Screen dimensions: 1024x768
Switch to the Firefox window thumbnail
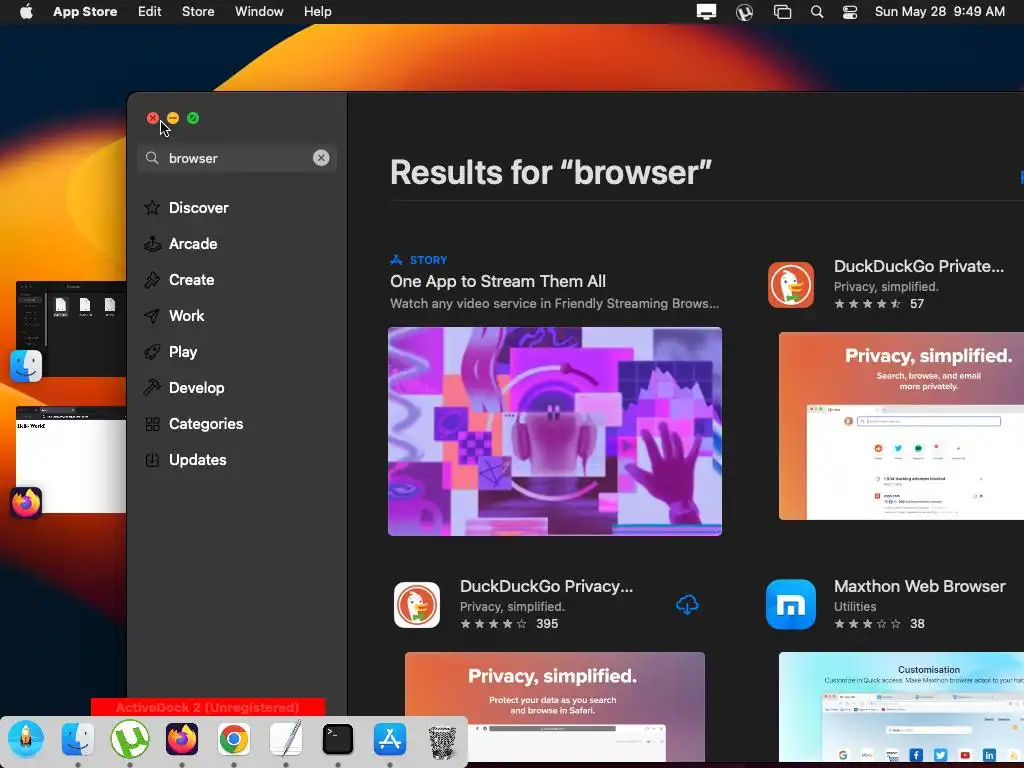71,460
